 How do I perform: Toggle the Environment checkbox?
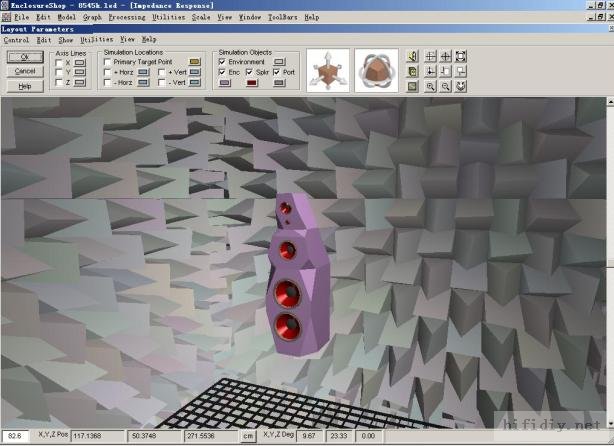[x=222, y=62]
